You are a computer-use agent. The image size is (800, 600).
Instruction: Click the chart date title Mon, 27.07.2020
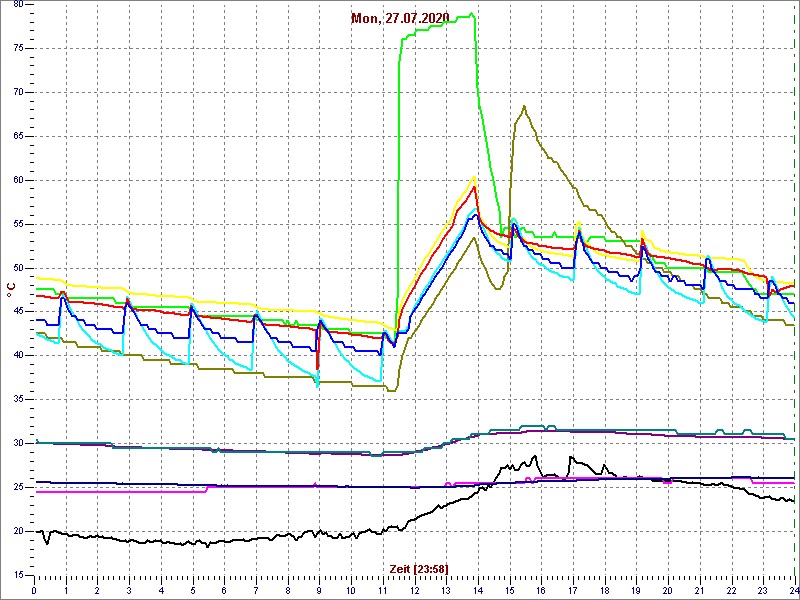tap(400, 18)
